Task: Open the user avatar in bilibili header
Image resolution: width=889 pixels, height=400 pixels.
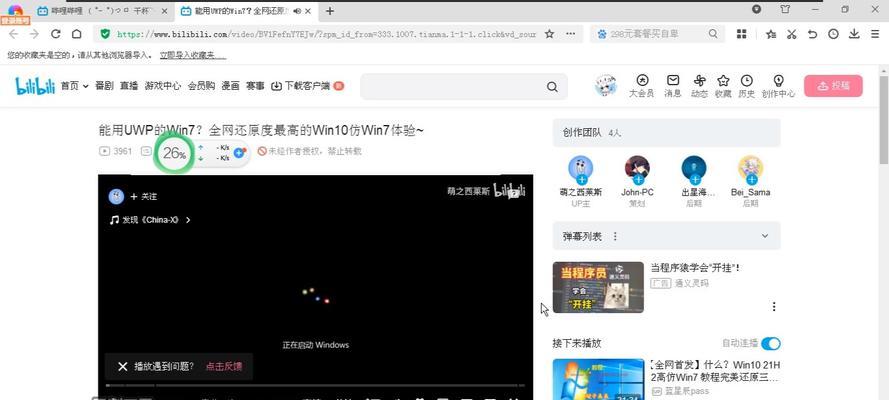Action: 606,86
